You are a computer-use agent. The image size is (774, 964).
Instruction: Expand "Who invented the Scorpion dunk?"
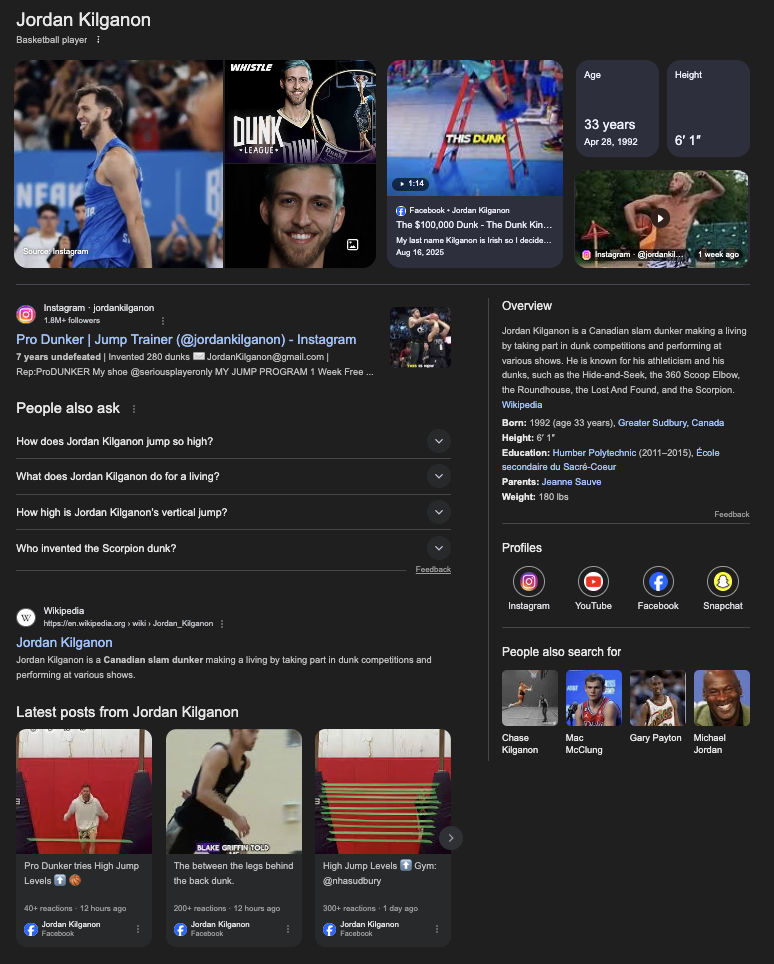pos(438,548)
